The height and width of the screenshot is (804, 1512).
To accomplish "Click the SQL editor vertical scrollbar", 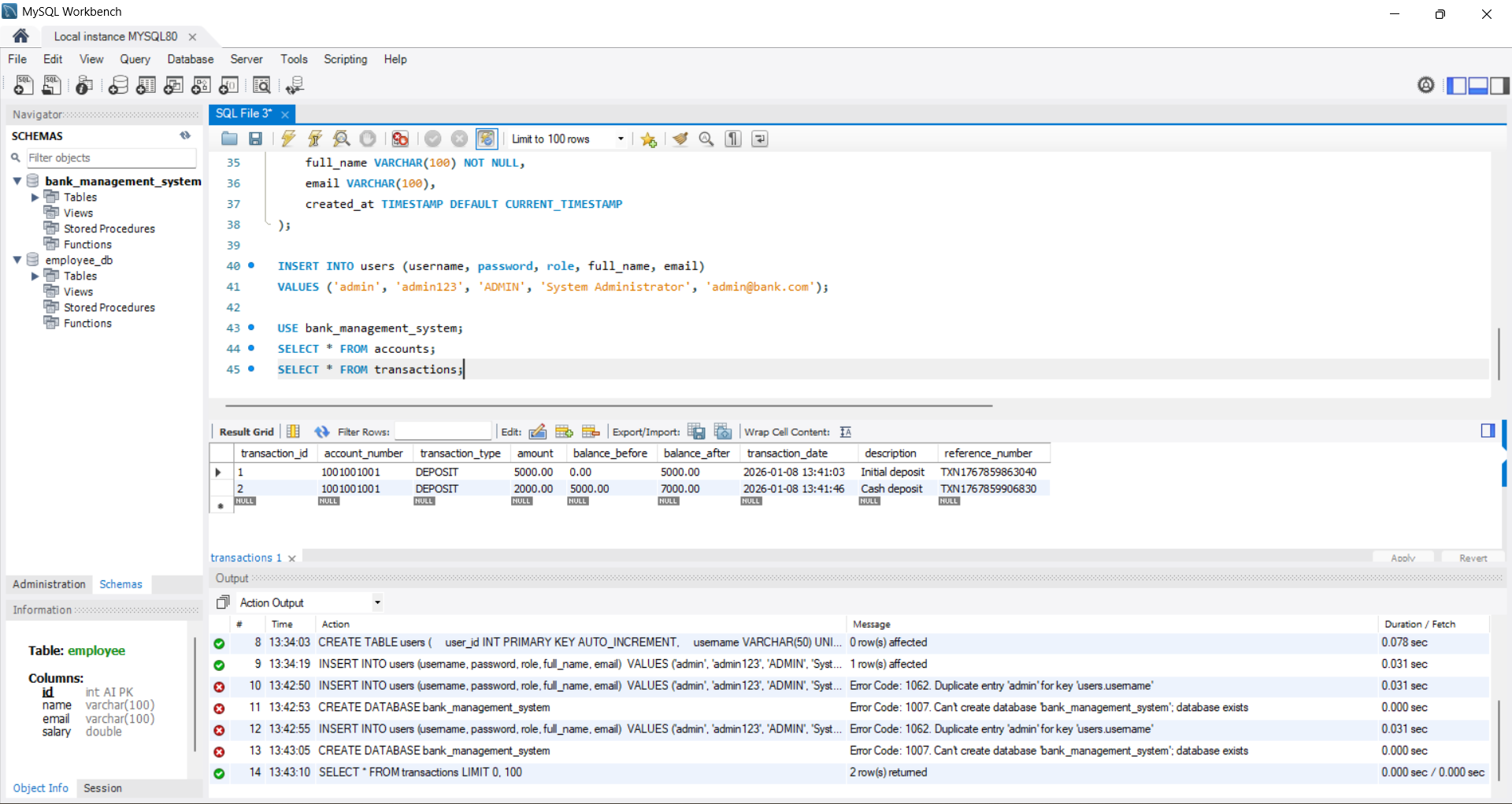I will click(x=1498, y=353).
